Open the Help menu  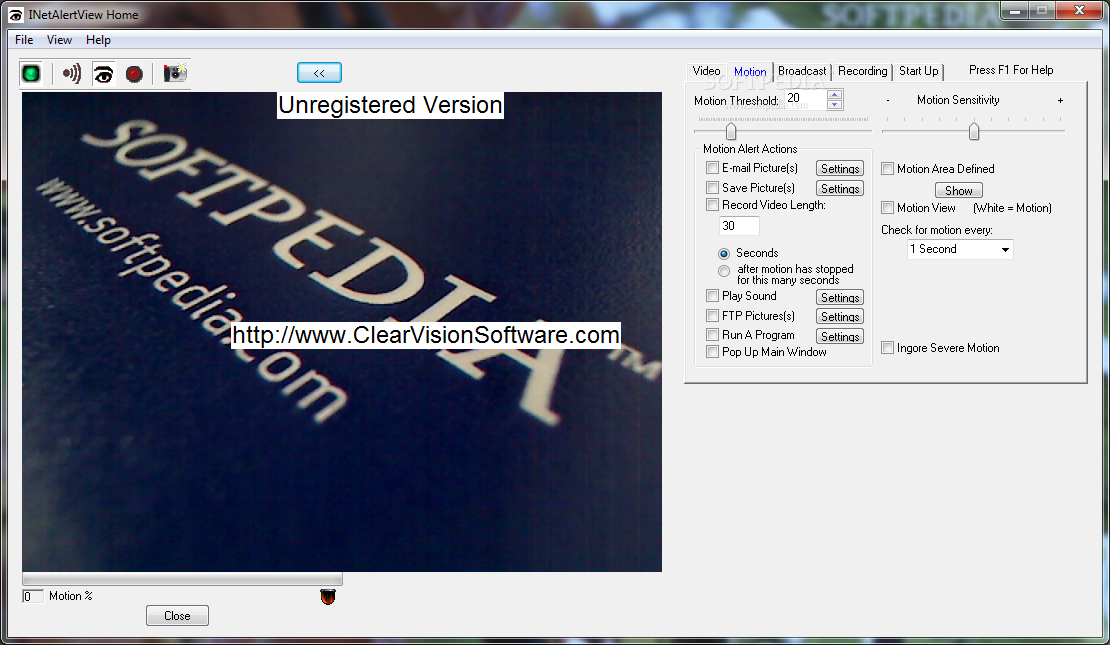tap(98, 40)
